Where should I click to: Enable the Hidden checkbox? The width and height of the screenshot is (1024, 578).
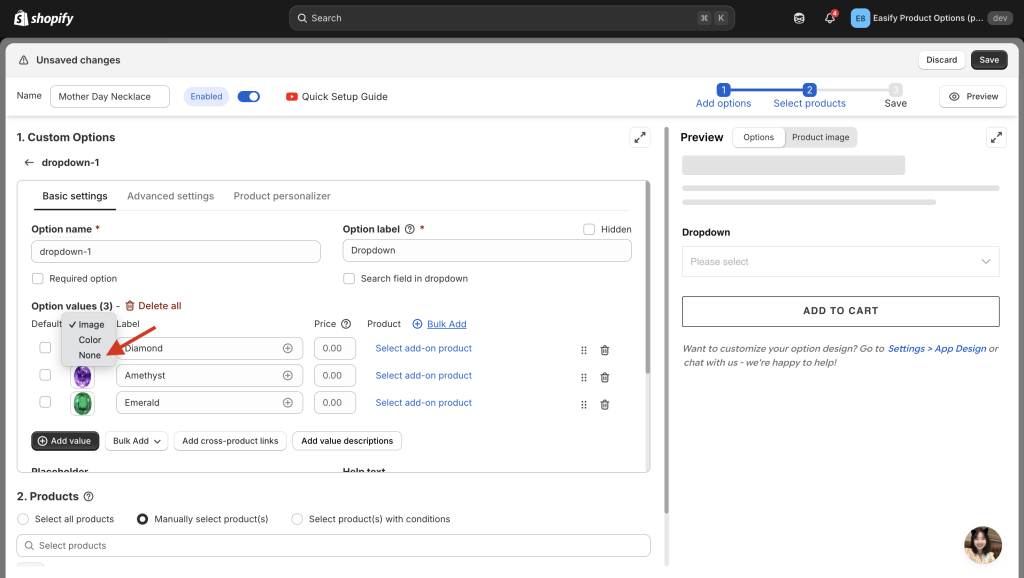point(589,229)
